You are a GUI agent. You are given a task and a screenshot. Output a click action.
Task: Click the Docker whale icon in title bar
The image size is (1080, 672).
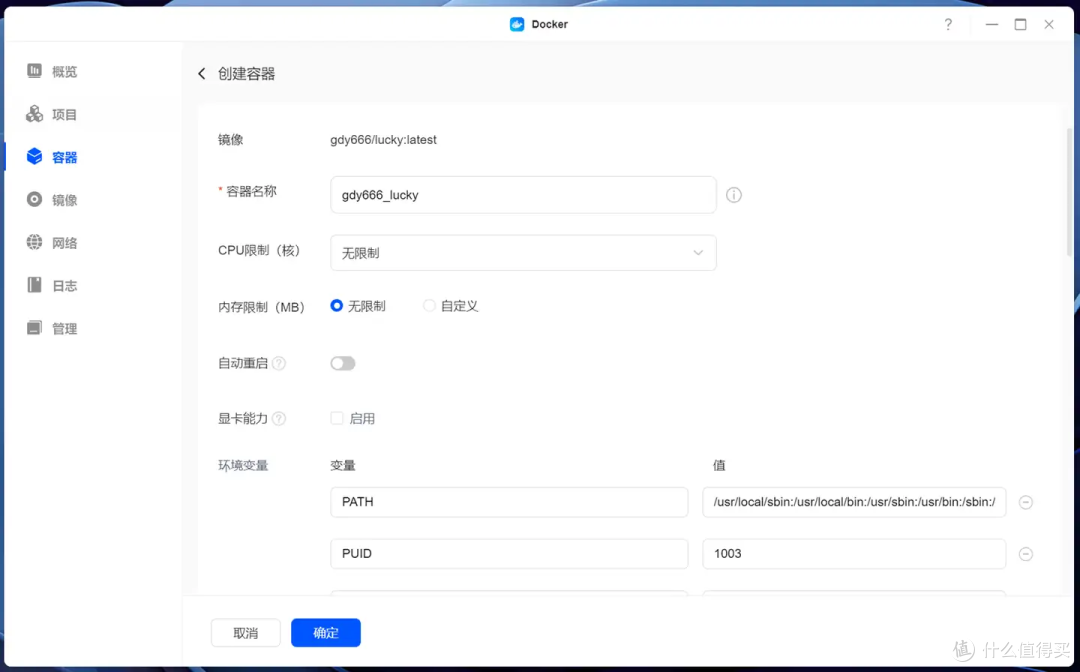point(517,25)
